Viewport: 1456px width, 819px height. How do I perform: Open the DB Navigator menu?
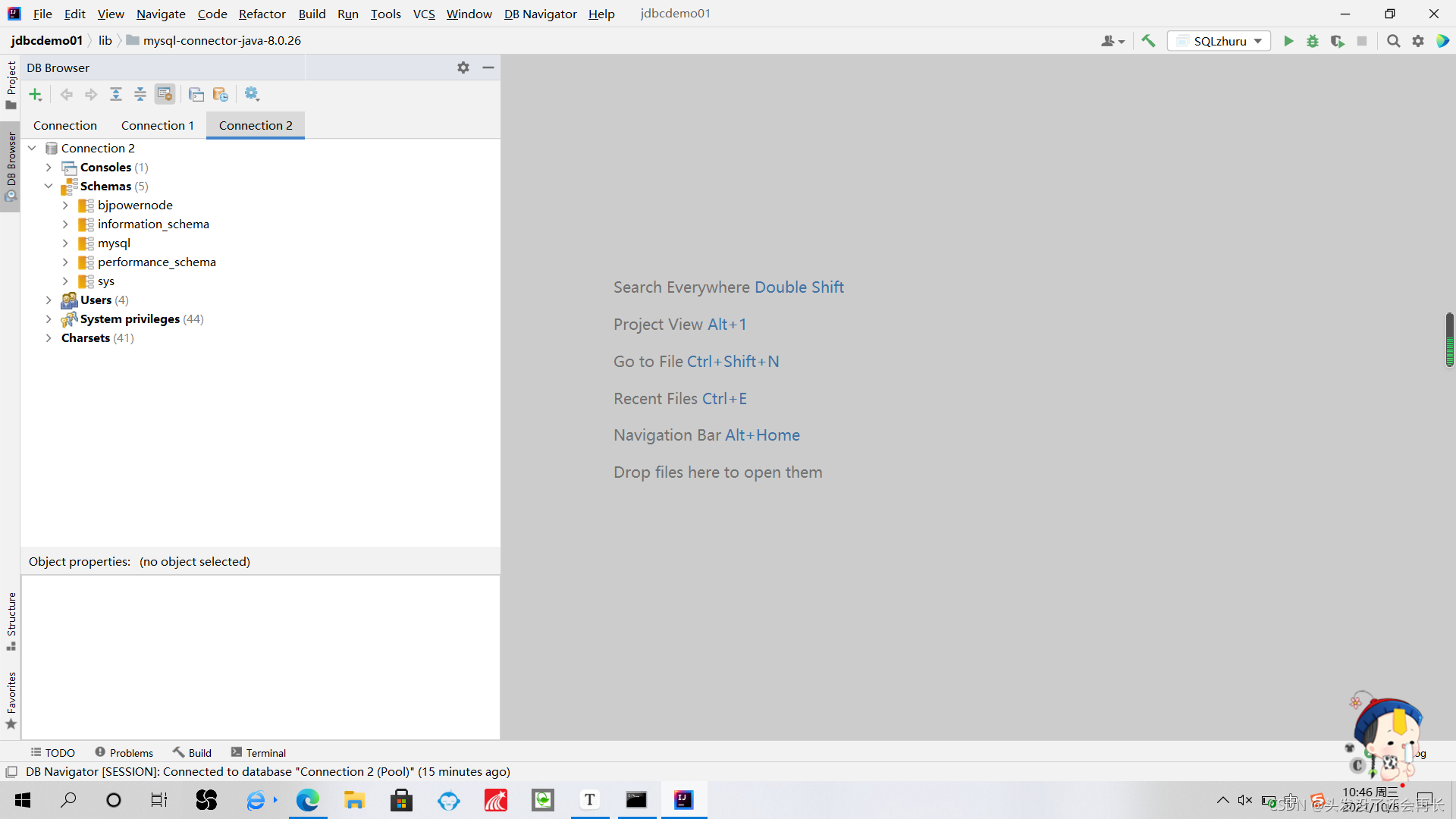click(x=540, y=14)
